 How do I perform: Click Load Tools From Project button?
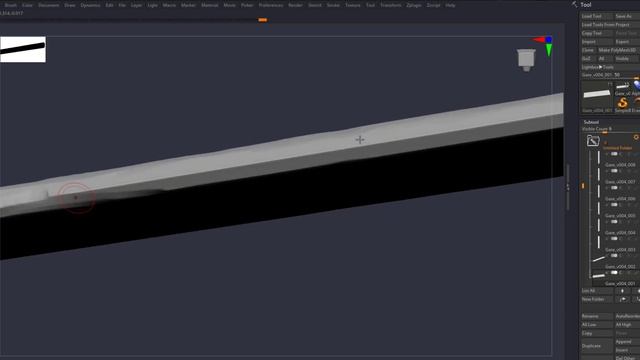click(610, 25)
